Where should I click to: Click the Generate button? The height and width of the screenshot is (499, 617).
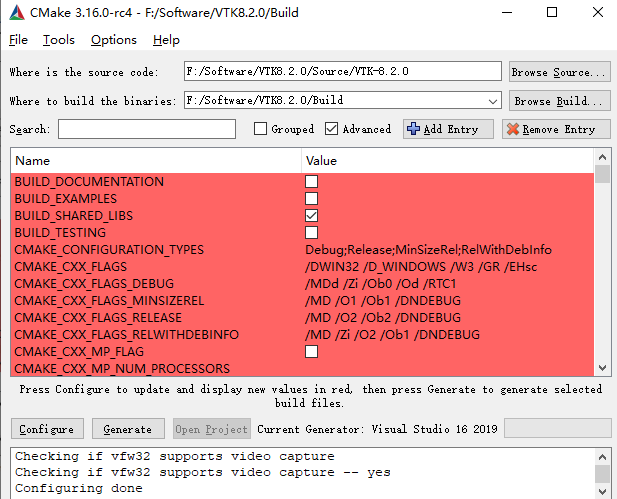coord(128,429)
